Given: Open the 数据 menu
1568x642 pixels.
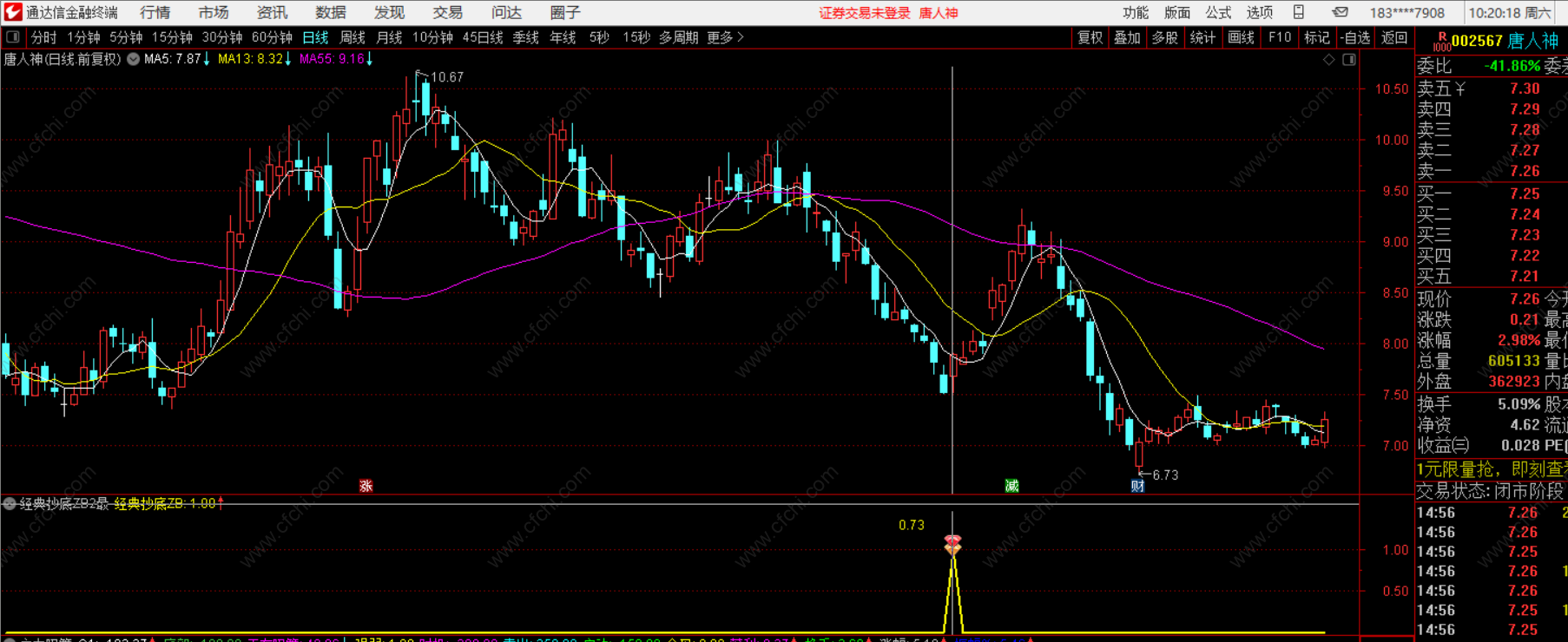Looking at the screenshot, I should tap(331, 12).
